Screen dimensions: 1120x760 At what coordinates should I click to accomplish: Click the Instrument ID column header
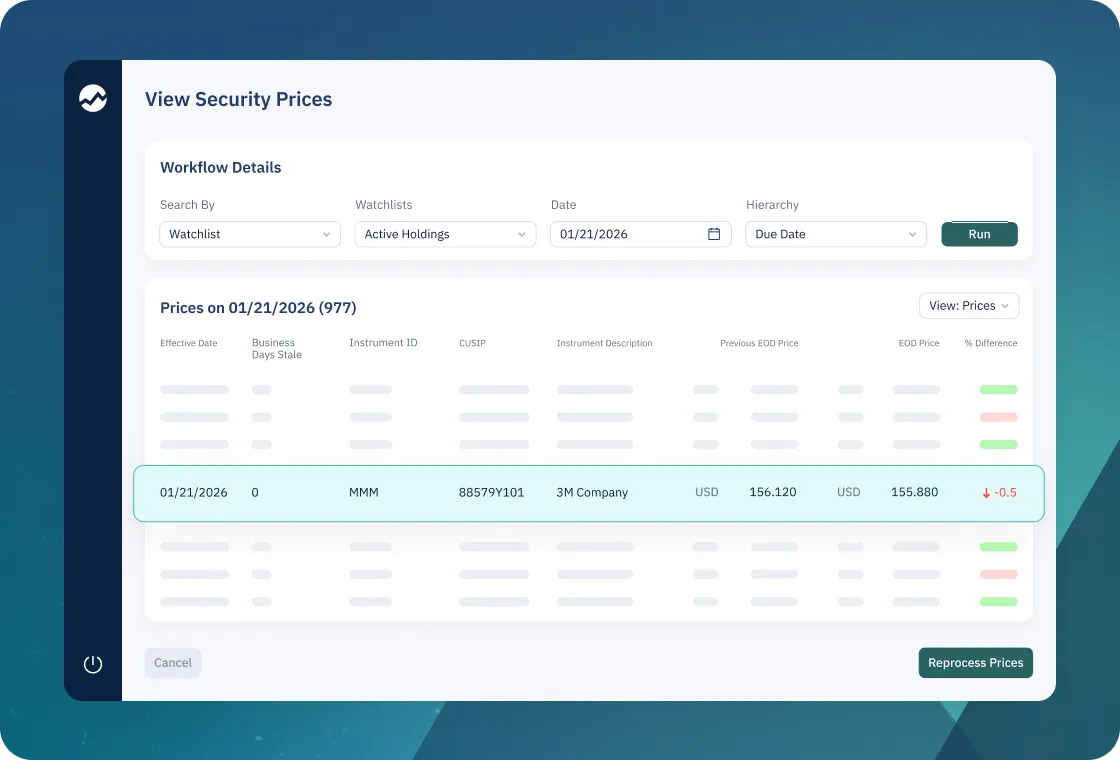383,343
